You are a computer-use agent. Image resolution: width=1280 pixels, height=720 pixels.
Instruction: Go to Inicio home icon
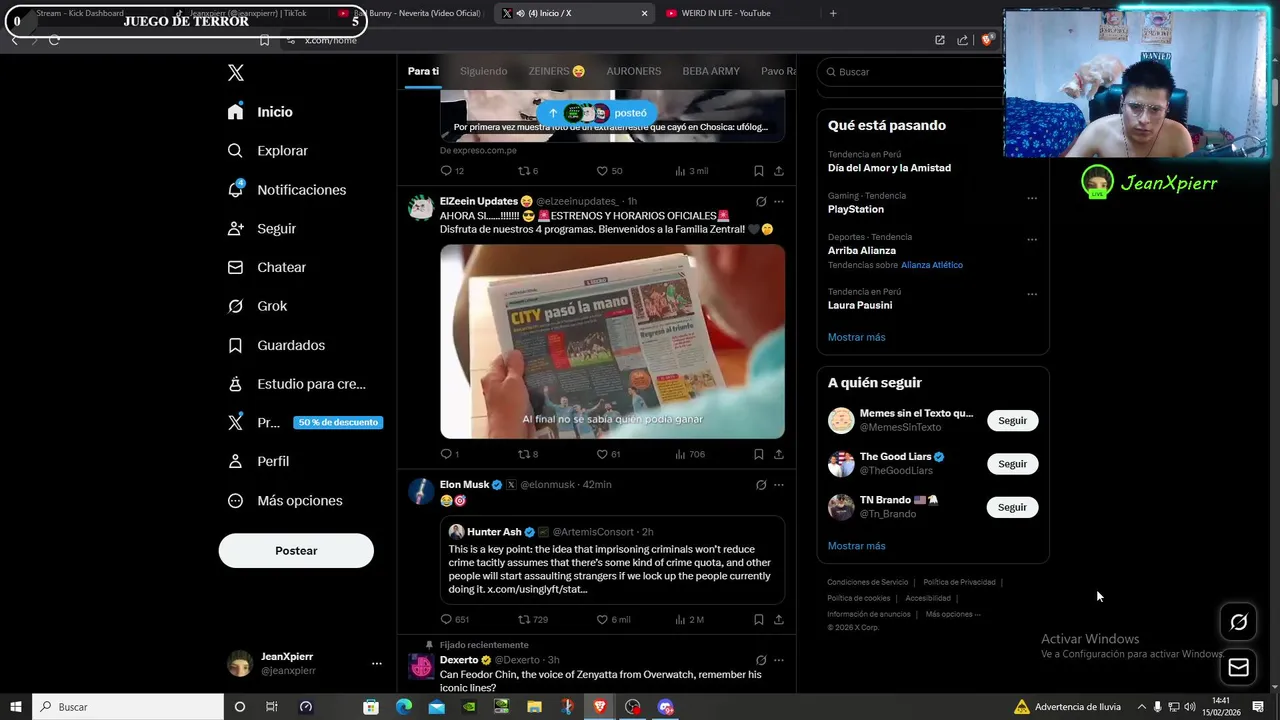pos(235,112)
